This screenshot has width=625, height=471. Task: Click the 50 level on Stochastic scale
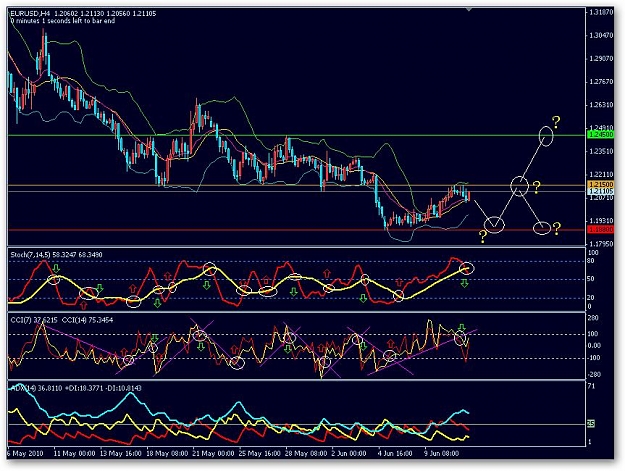click(591, 279)
